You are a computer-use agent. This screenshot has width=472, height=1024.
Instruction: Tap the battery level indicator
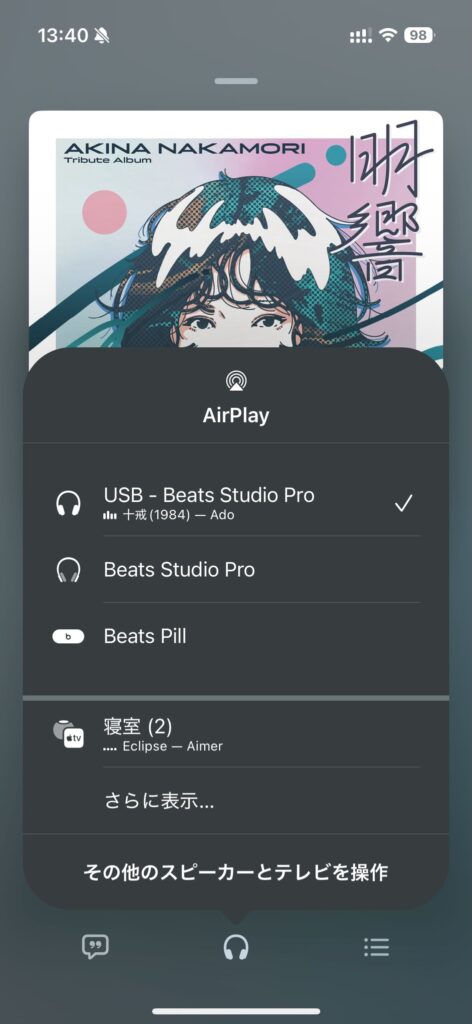pyautogui.click(x=418, y=35)
